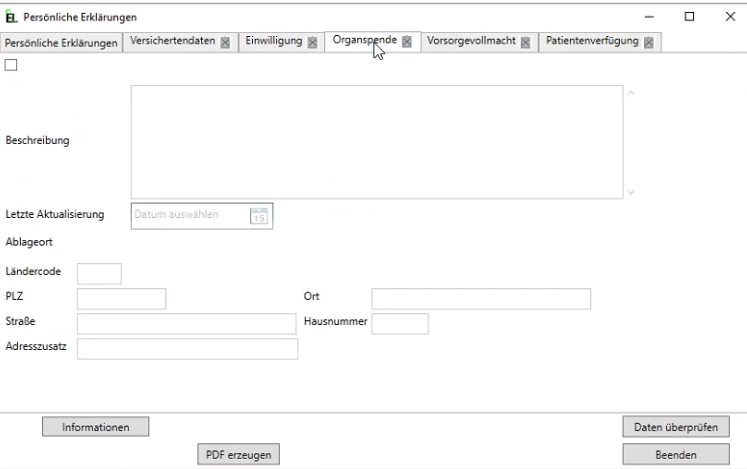Image resolution: width=747 pixels, height=469 pixels.
Task: Click the PDF erzeugen button
Action: click(x=238, y=454)
